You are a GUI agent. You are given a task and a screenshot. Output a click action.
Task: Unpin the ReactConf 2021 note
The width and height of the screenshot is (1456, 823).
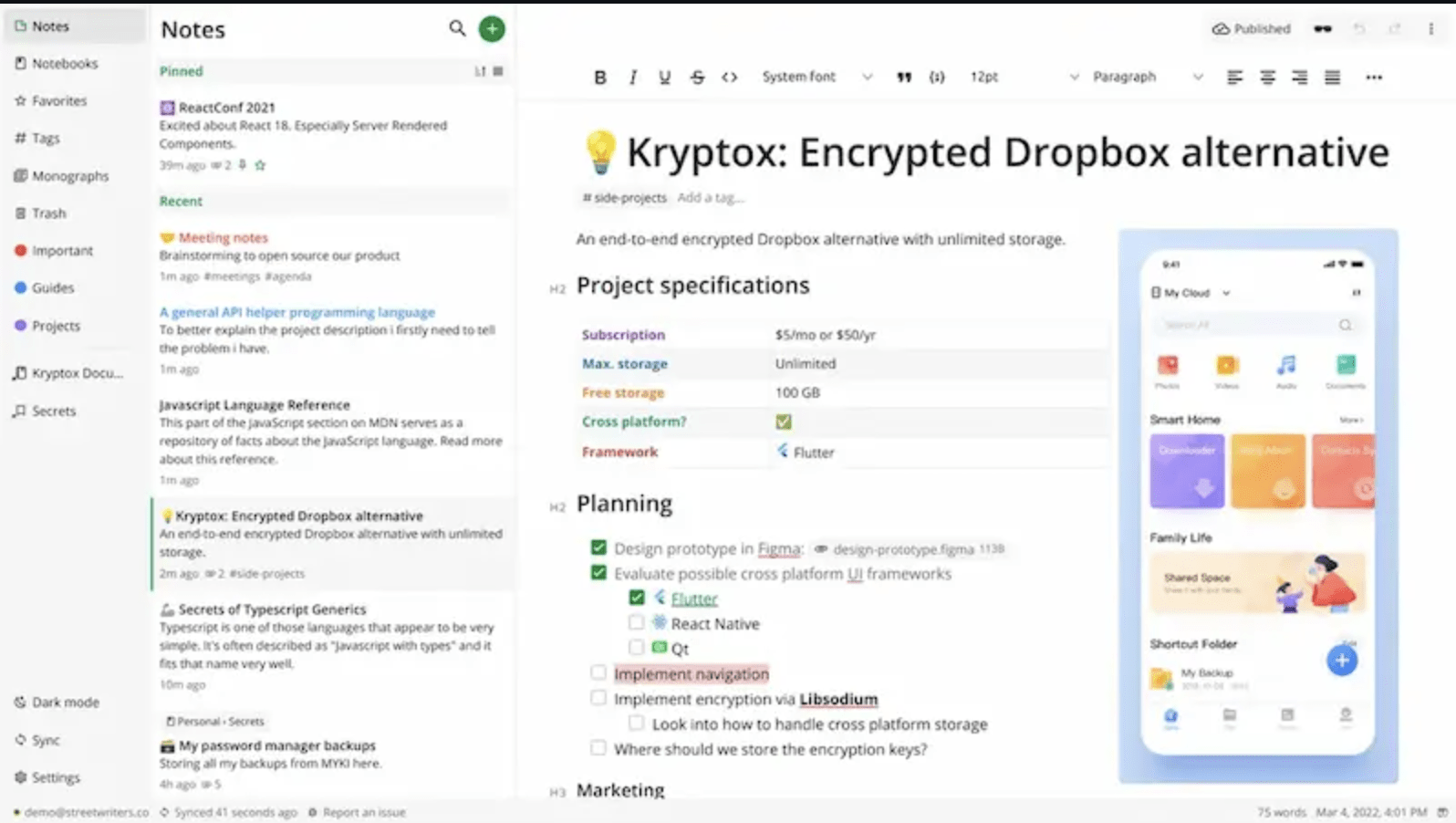coord(242,165)
